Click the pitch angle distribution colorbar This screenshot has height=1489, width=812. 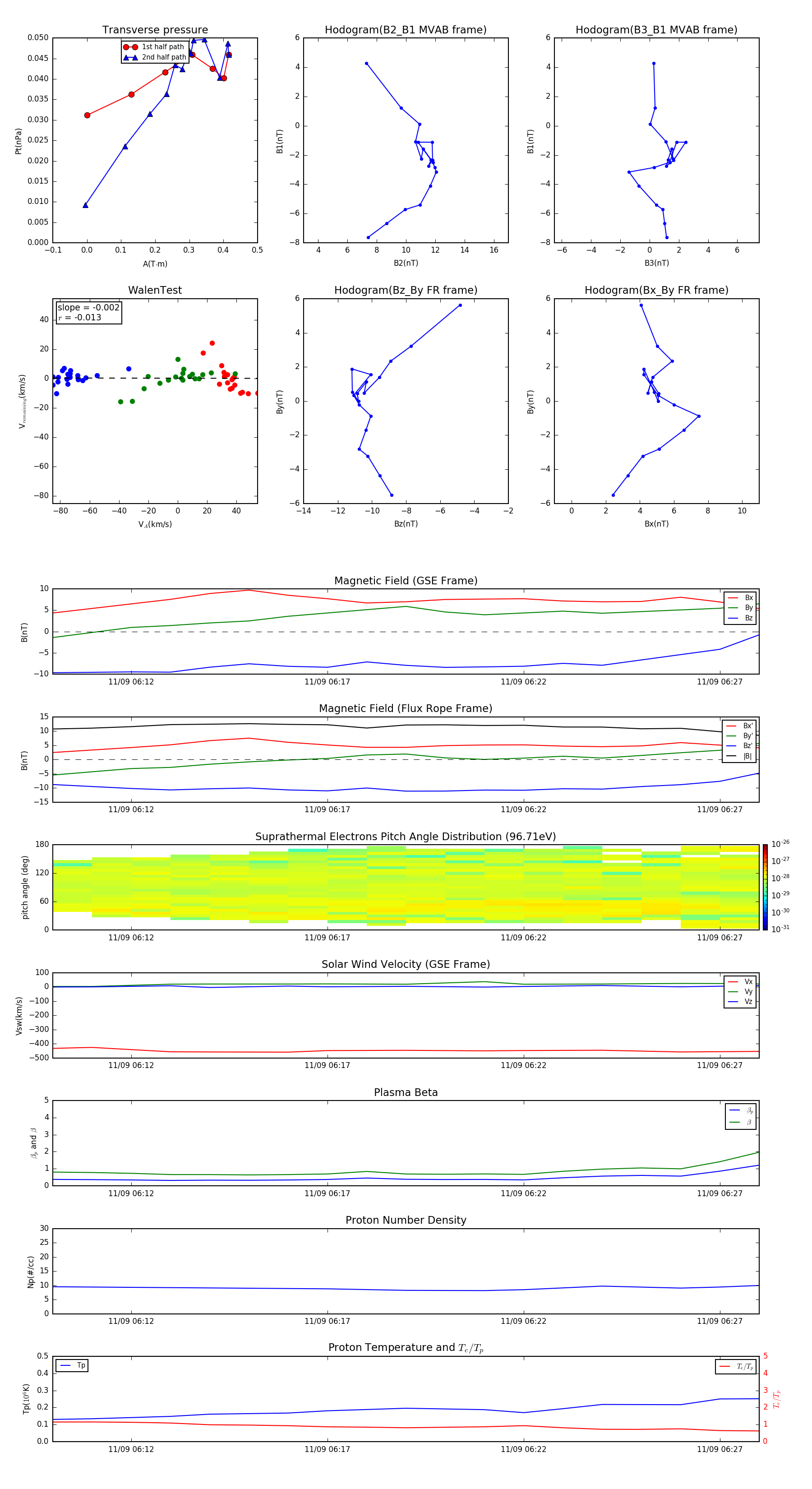[x=765, y=887]
